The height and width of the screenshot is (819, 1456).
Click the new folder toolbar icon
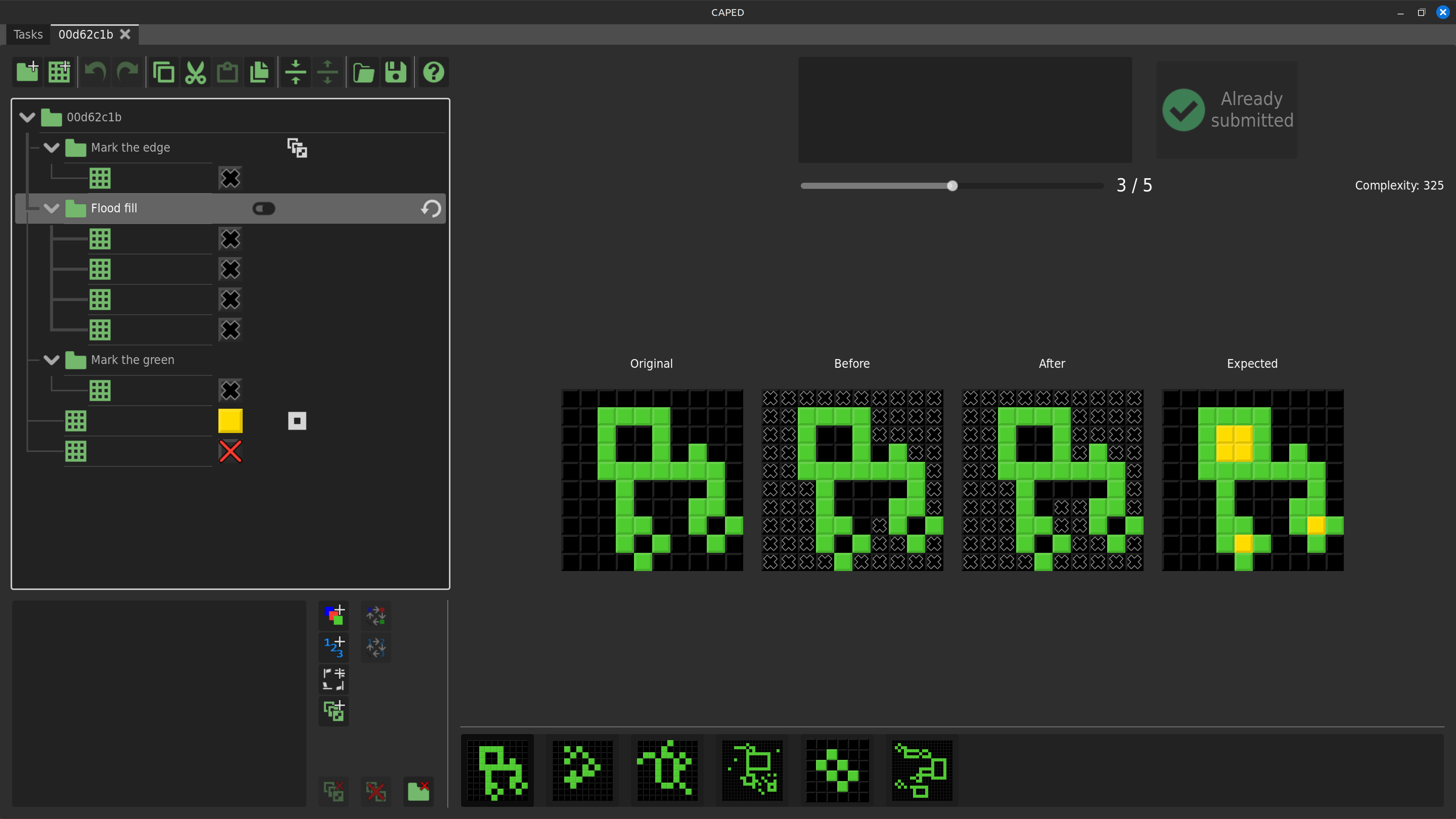pyautogui.click(x=27, y=72)
